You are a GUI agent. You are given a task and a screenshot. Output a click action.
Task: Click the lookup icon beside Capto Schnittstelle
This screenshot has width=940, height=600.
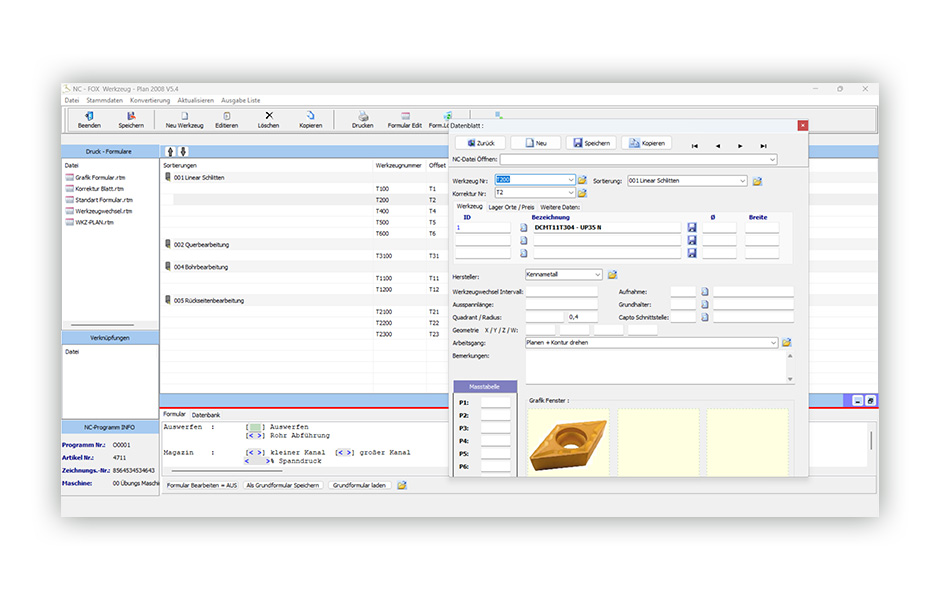705,317
